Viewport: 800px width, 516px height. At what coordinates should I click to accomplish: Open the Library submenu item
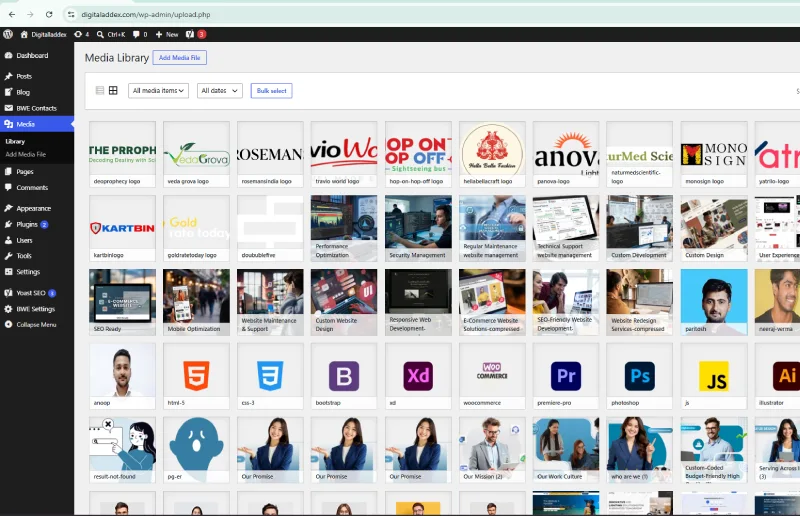[15, 141]
